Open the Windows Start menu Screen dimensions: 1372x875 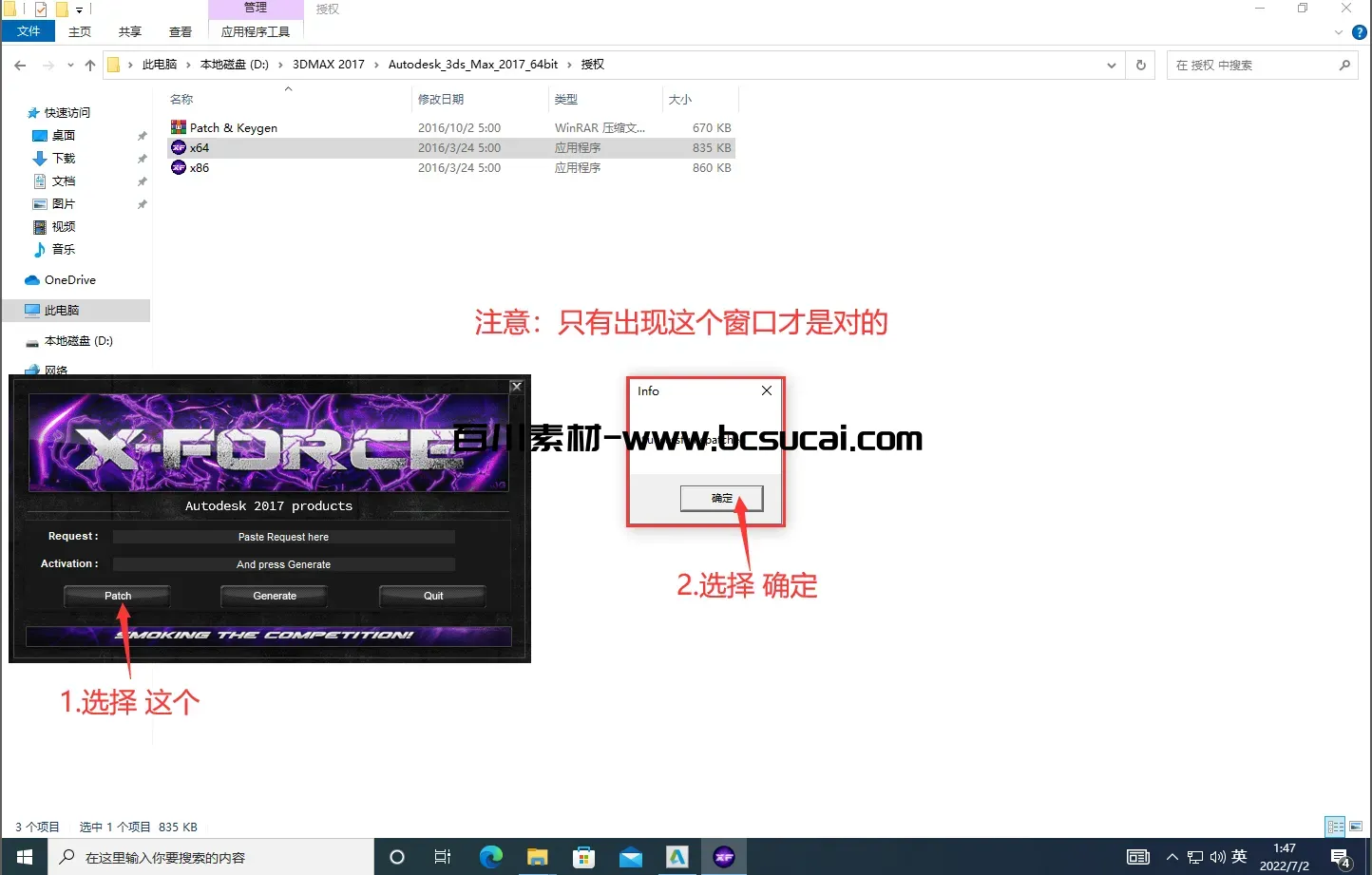24,857
